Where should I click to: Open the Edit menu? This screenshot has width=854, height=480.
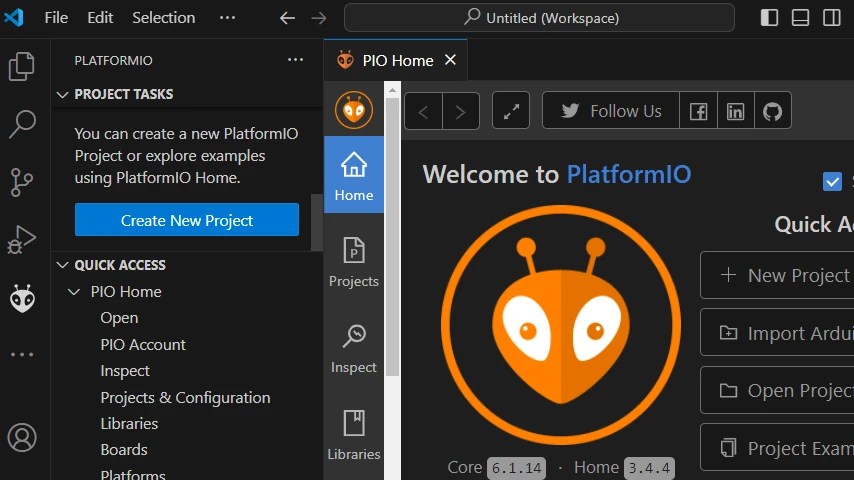click(x=100, y=17)
